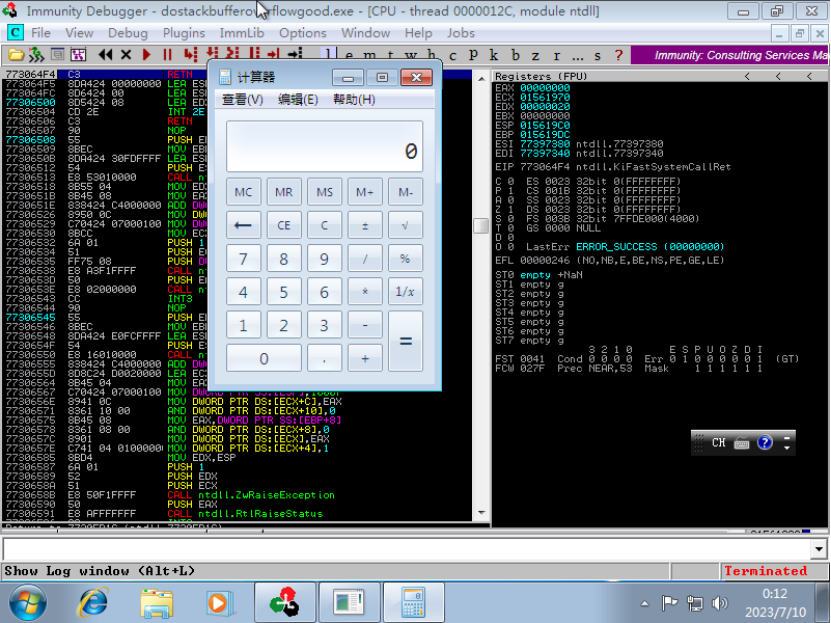Click the calculator equals button
The image size is (831, 623).
click(405, 341)
